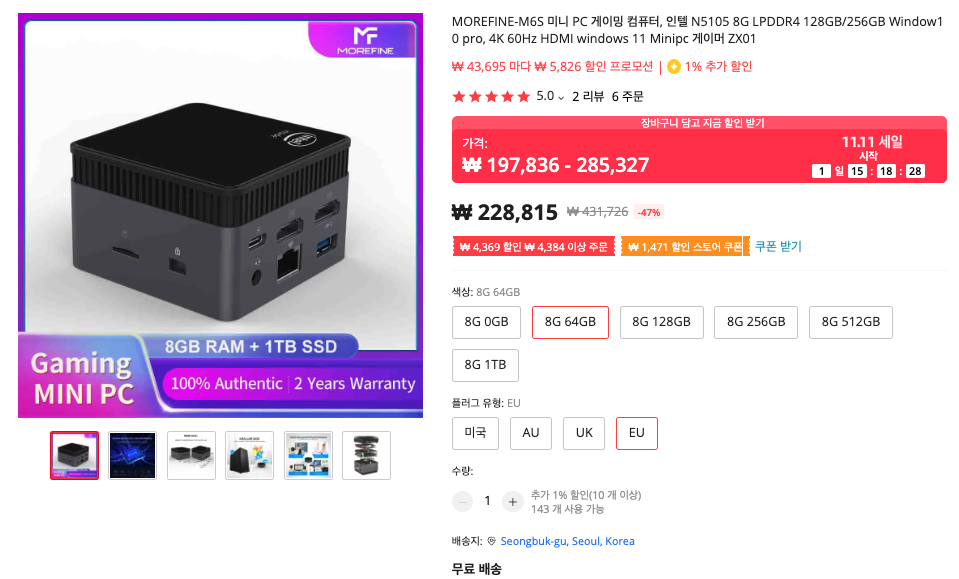This screenshot has height=579, width=959.
Task: Click the gold coin 1% discount icon
Action: (674, 67)
